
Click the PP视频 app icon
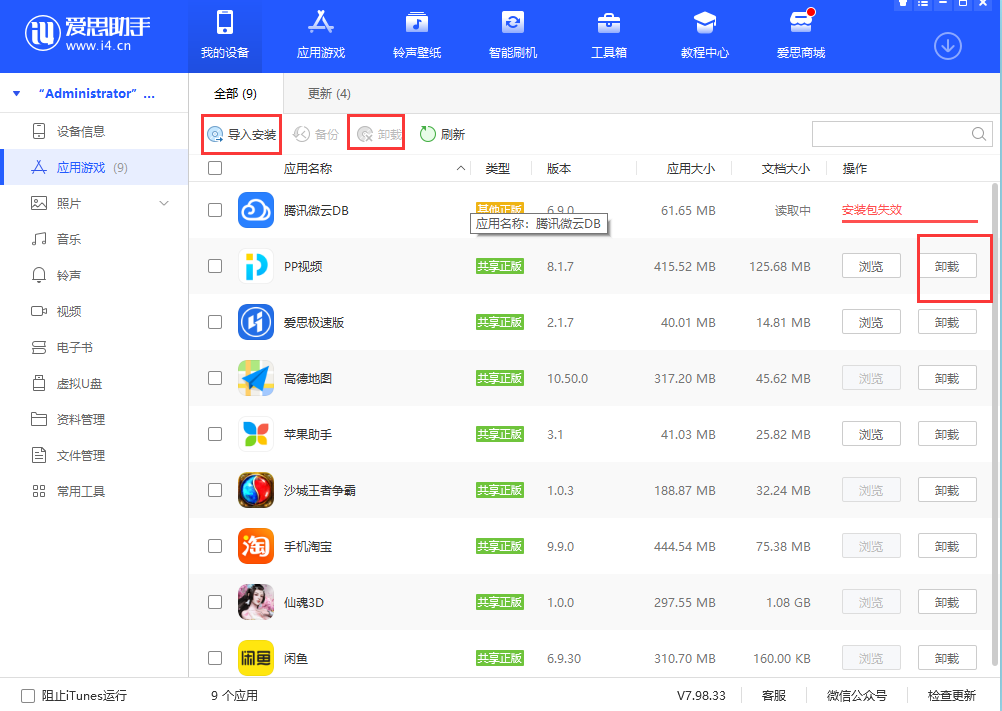click(x=256, y=266)
